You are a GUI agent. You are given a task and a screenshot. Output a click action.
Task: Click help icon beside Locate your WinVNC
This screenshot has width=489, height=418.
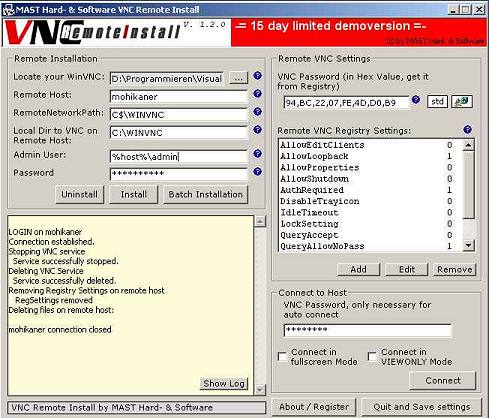click(257, 76)
